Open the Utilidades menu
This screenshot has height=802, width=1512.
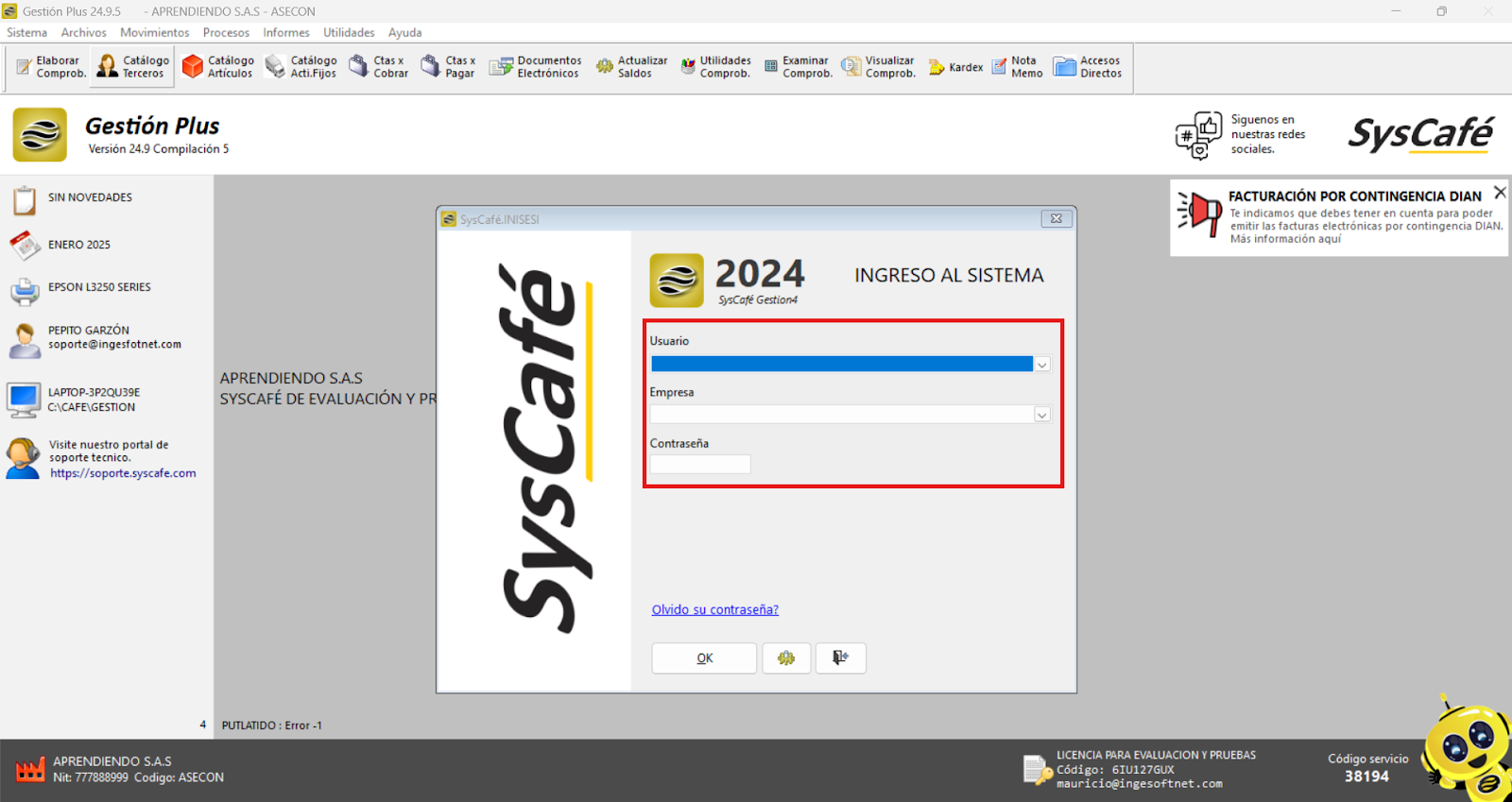pyautogui.click(x=349, y=32)
